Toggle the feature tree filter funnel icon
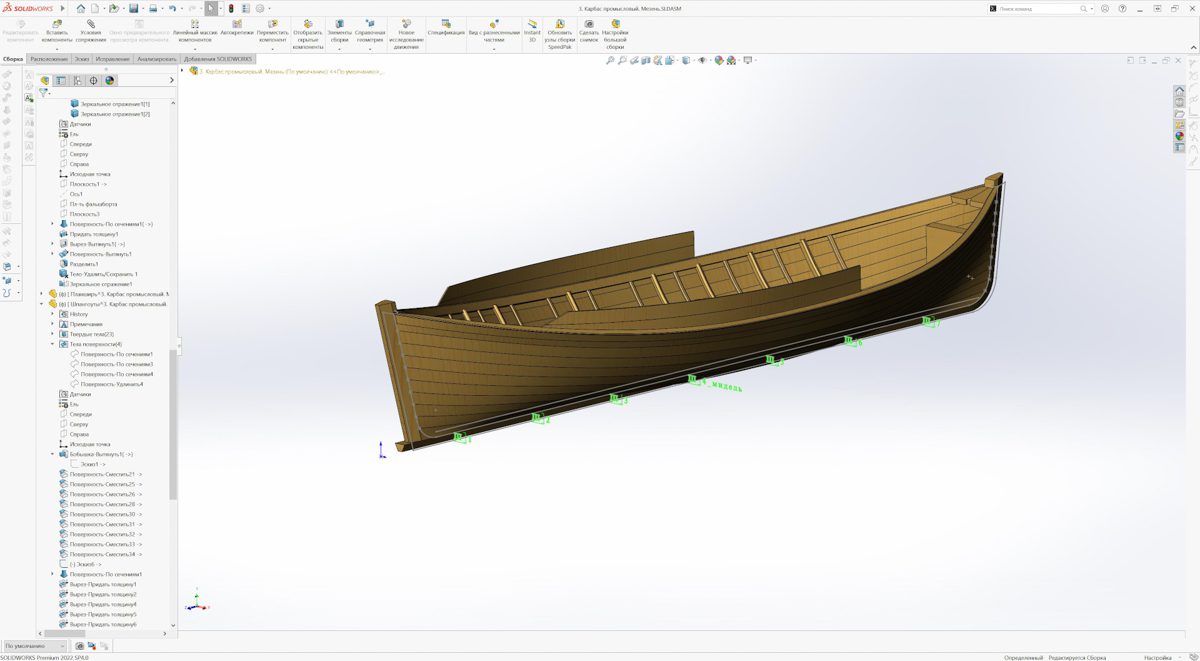1200x661 pixels. pos(44,93)
